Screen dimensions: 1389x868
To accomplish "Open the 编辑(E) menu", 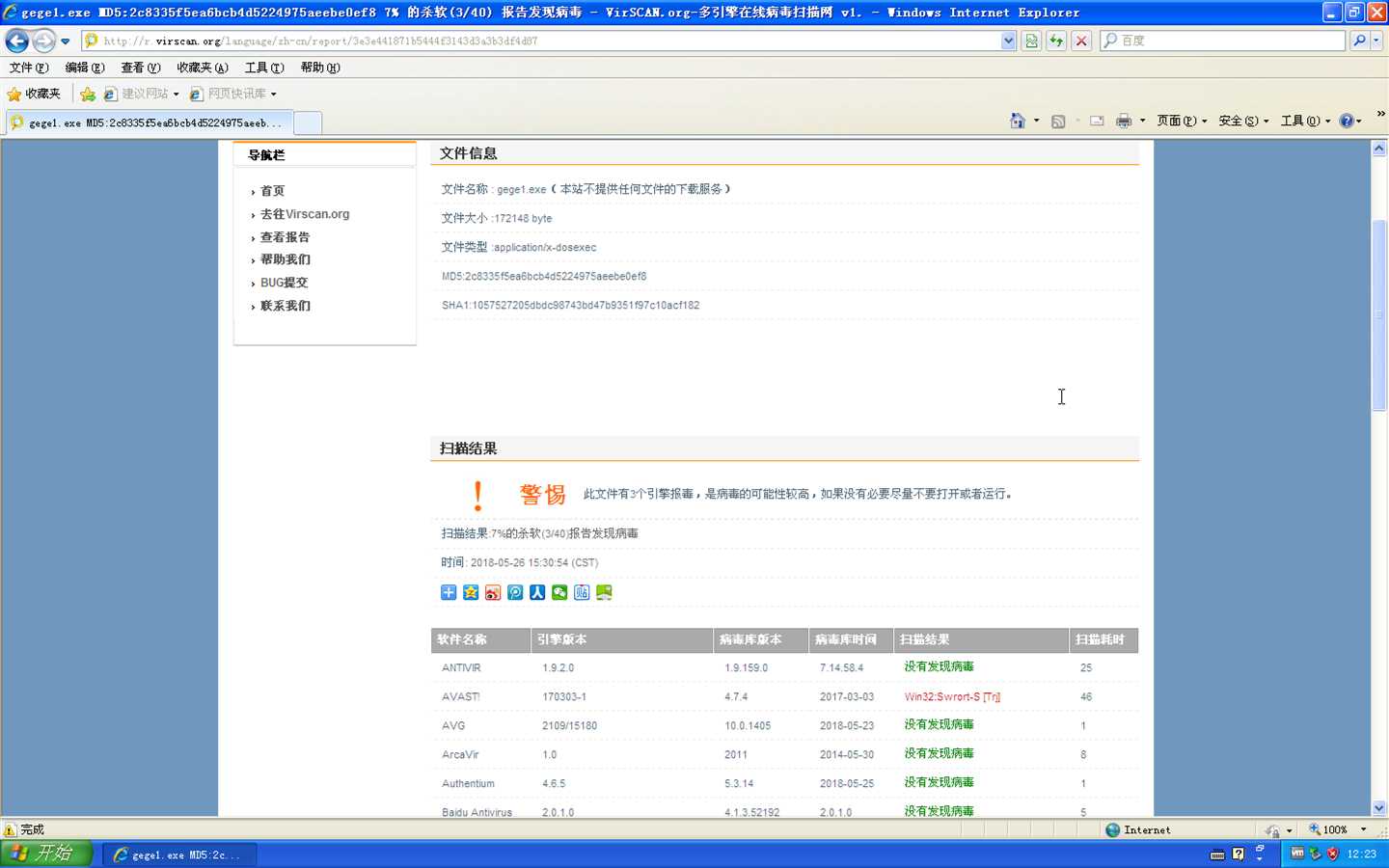I will click(85, 68).
